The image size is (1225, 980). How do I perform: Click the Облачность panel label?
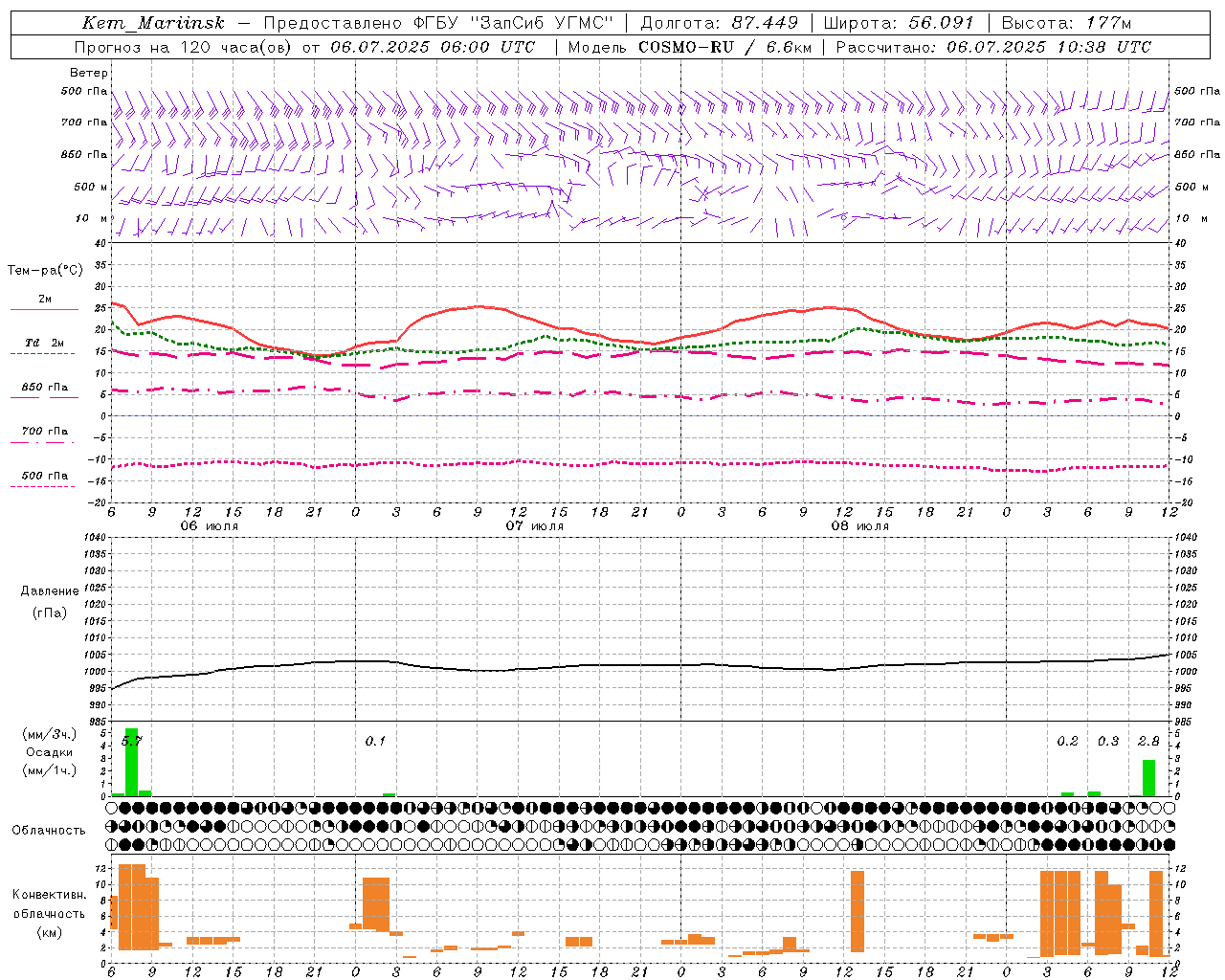click(x=49, y=831)
